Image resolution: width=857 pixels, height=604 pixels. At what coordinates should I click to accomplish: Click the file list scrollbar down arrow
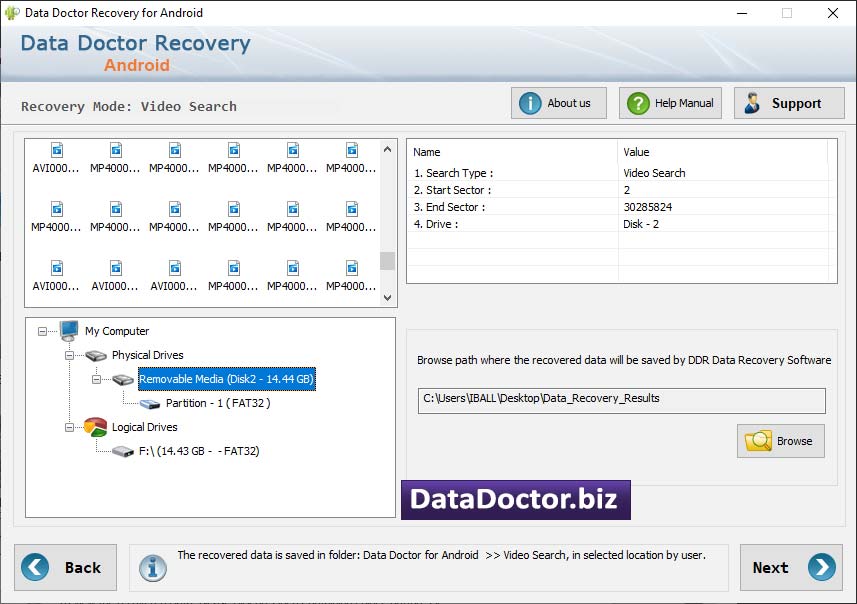[387, 295]
